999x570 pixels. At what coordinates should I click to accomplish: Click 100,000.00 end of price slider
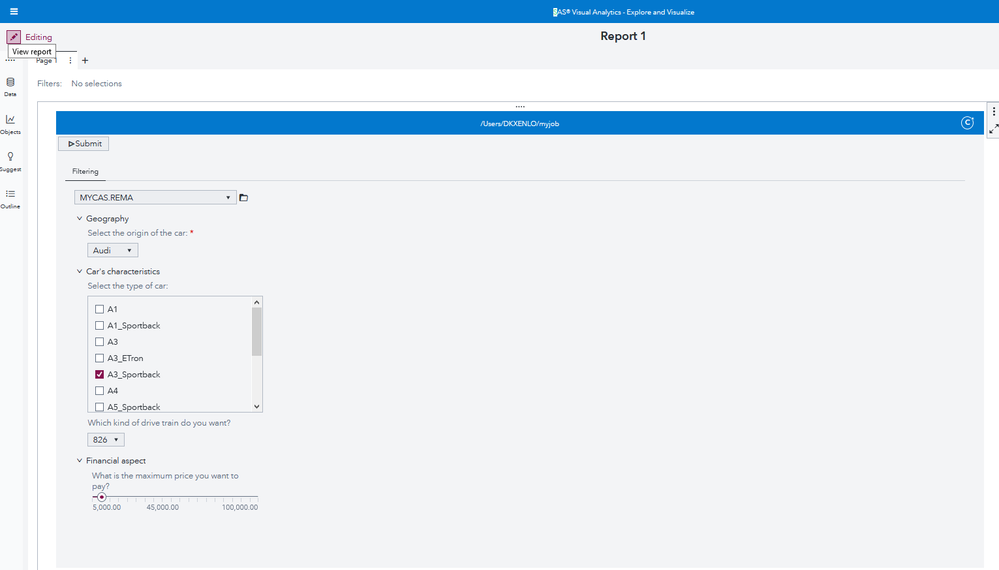[240, 508]
